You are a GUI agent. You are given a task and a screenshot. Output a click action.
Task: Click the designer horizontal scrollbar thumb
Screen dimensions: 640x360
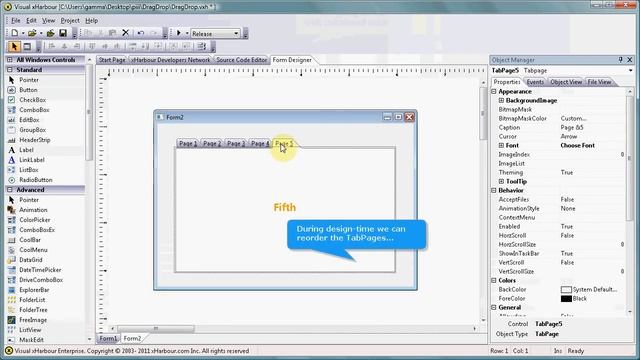click(x=156, y=328)
